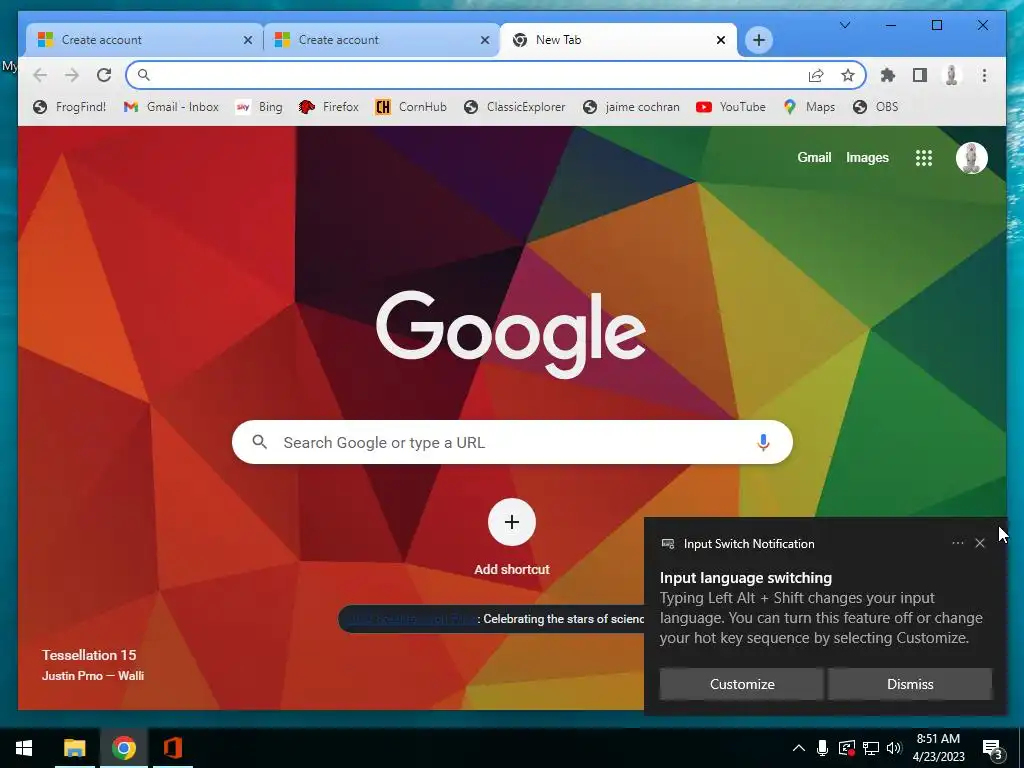Open Microsoft Office from the taskbar
The image size is (1024, 768).
pos(173,748)
